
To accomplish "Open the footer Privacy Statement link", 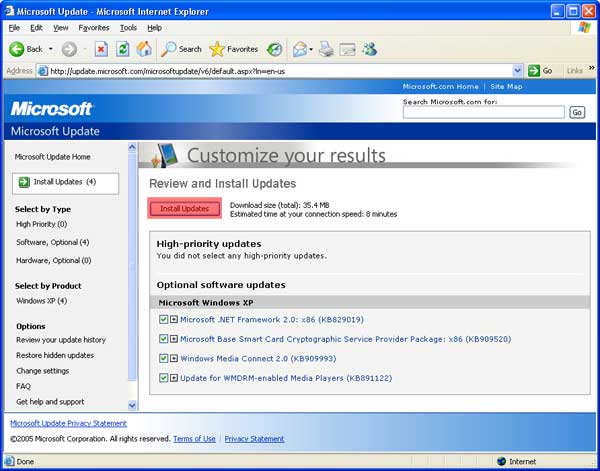I will click(x=254, y=439).
